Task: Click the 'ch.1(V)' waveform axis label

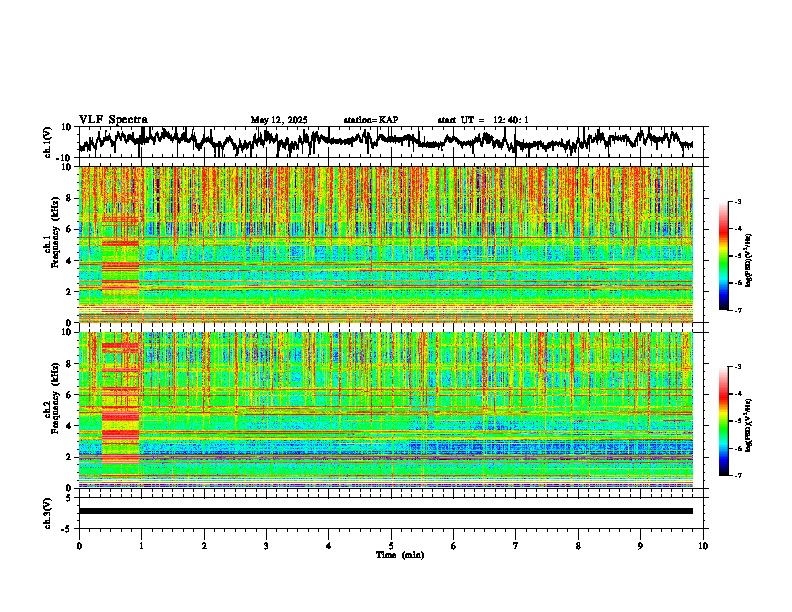Action: pyautogui.click(x=48, y=142)
